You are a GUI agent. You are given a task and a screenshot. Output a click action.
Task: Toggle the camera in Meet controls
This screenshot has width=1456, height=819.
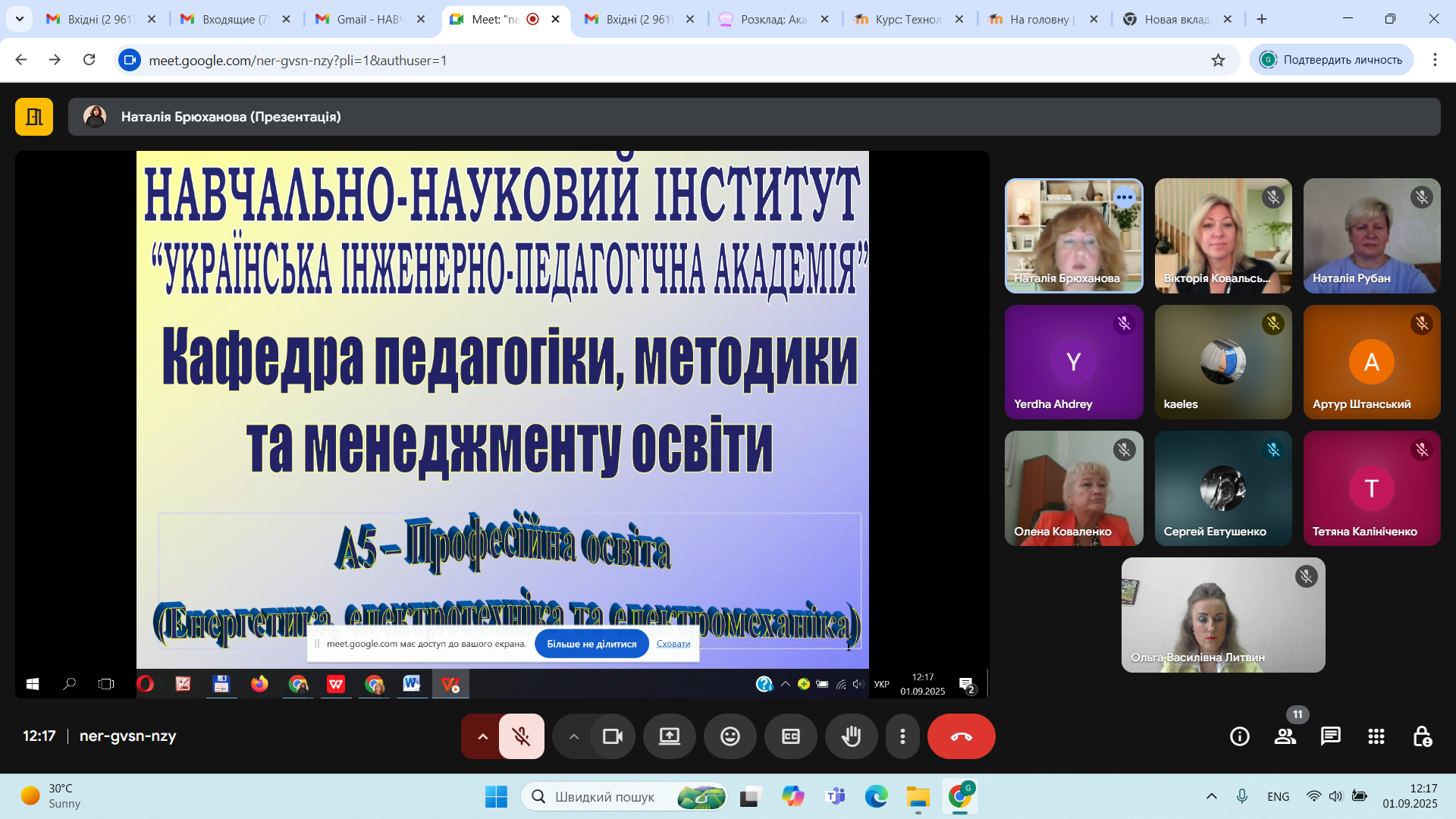(x=612, y=736)
